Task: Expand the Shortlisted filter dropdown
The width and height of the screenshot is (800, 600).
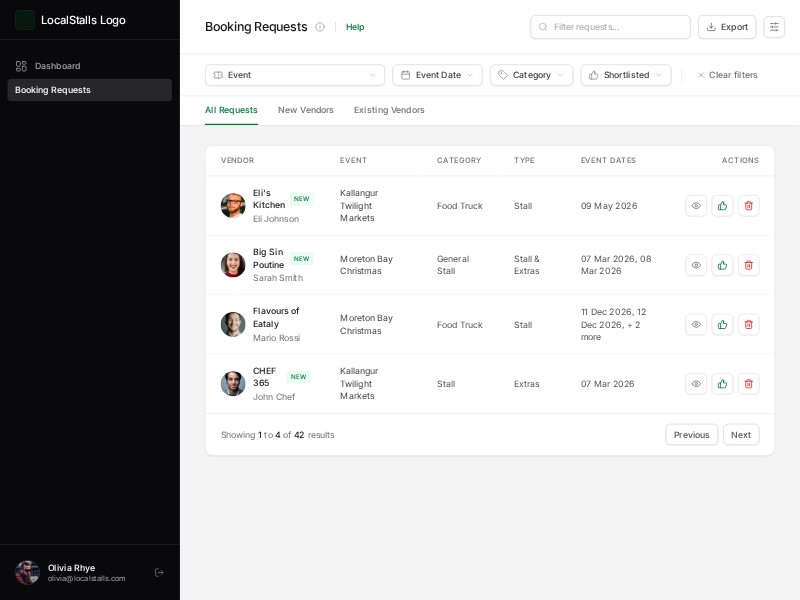Action: point(625,75)
